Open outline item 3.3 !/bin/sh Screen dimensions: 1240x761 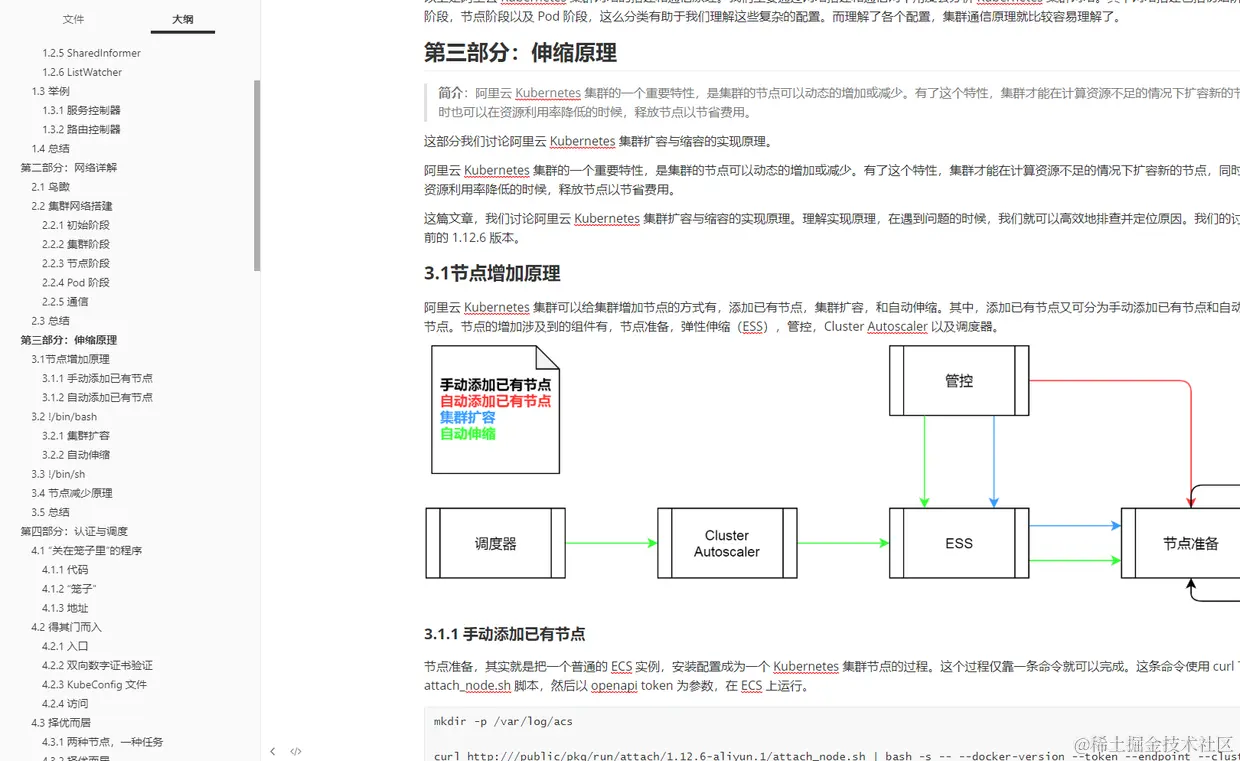[x=58, y=473]
